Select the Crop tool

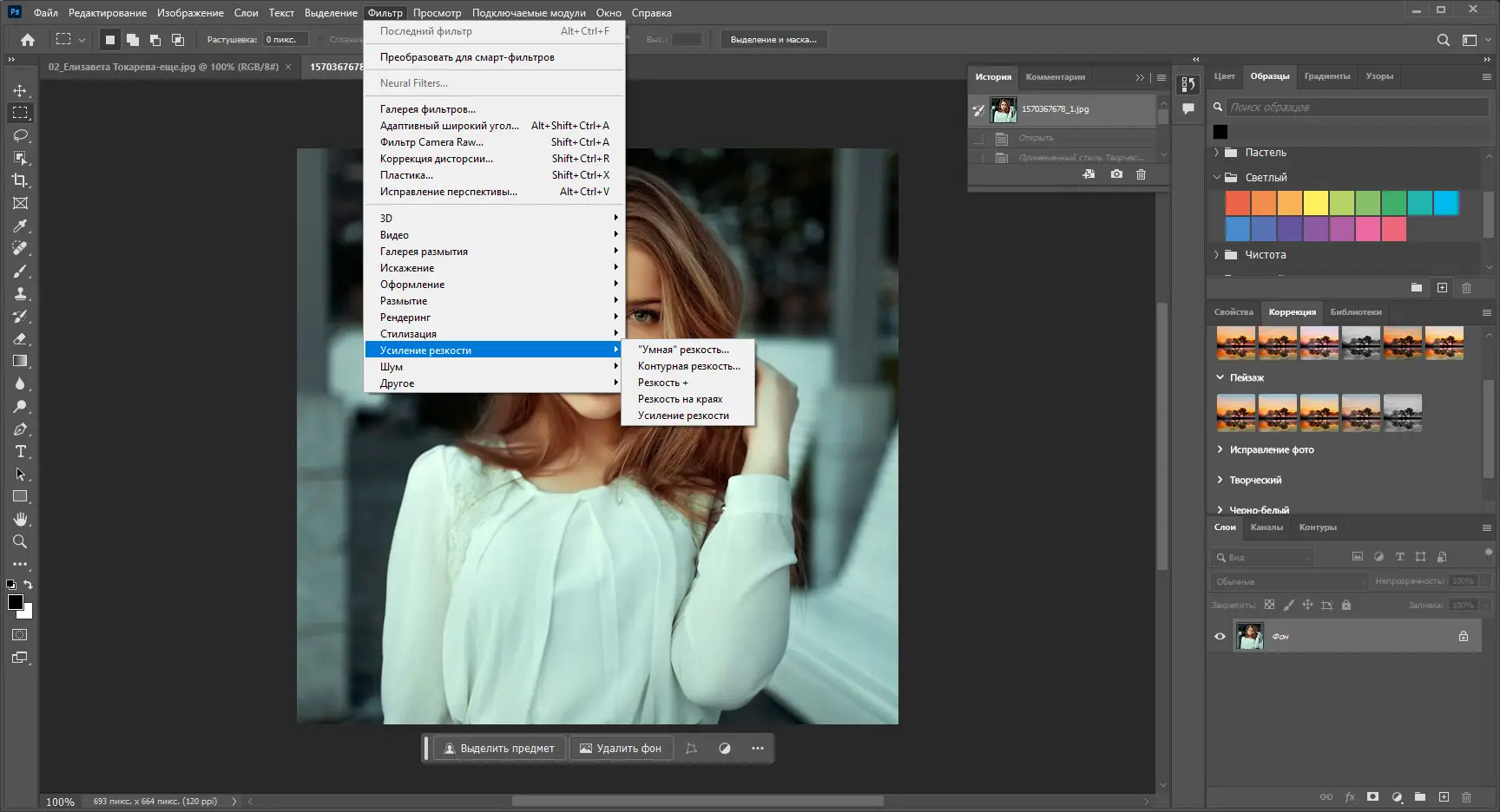[20, 180]
